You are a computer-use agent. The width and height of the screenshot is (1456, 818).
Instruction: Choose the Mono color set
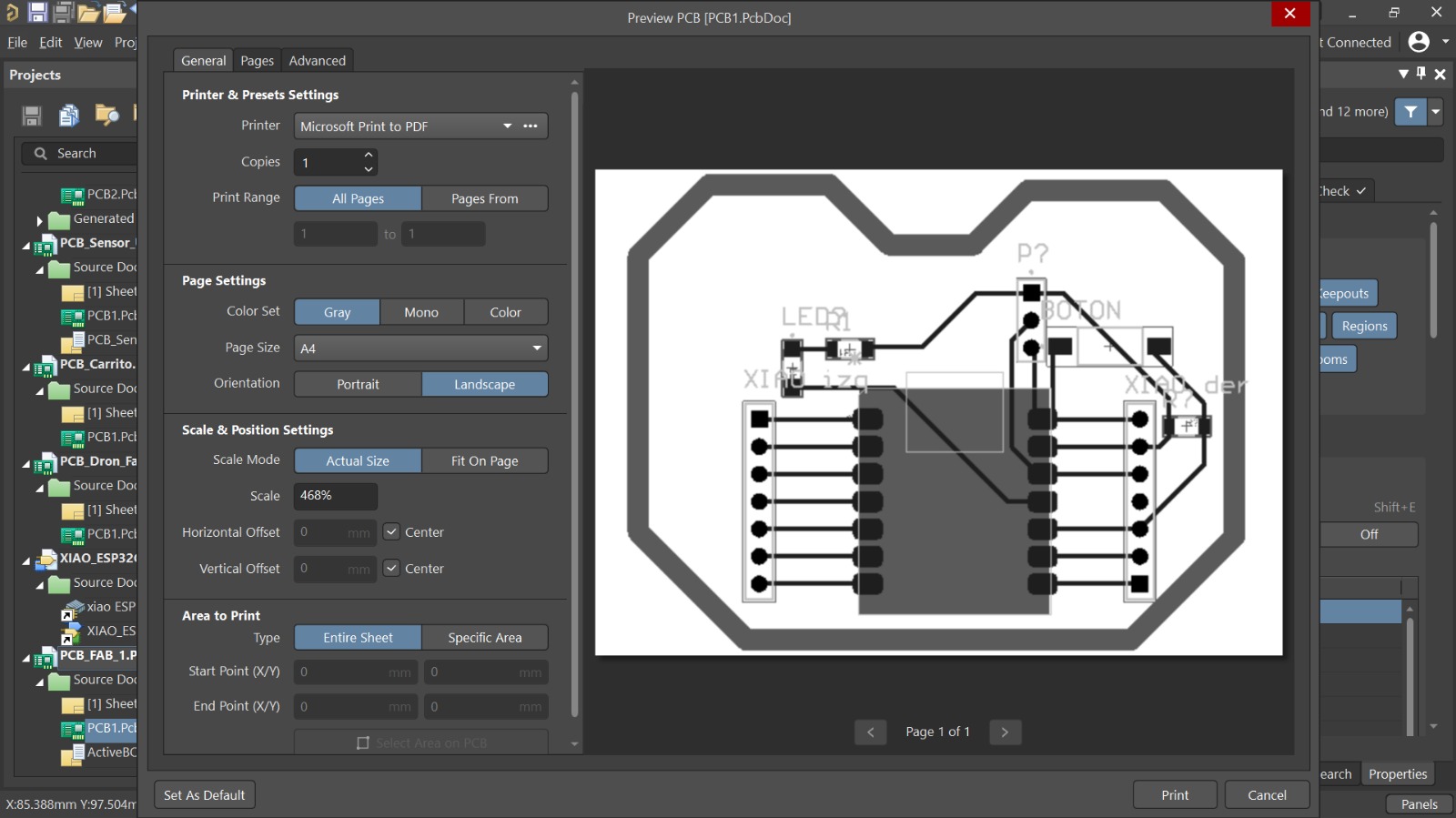[421, 312]
